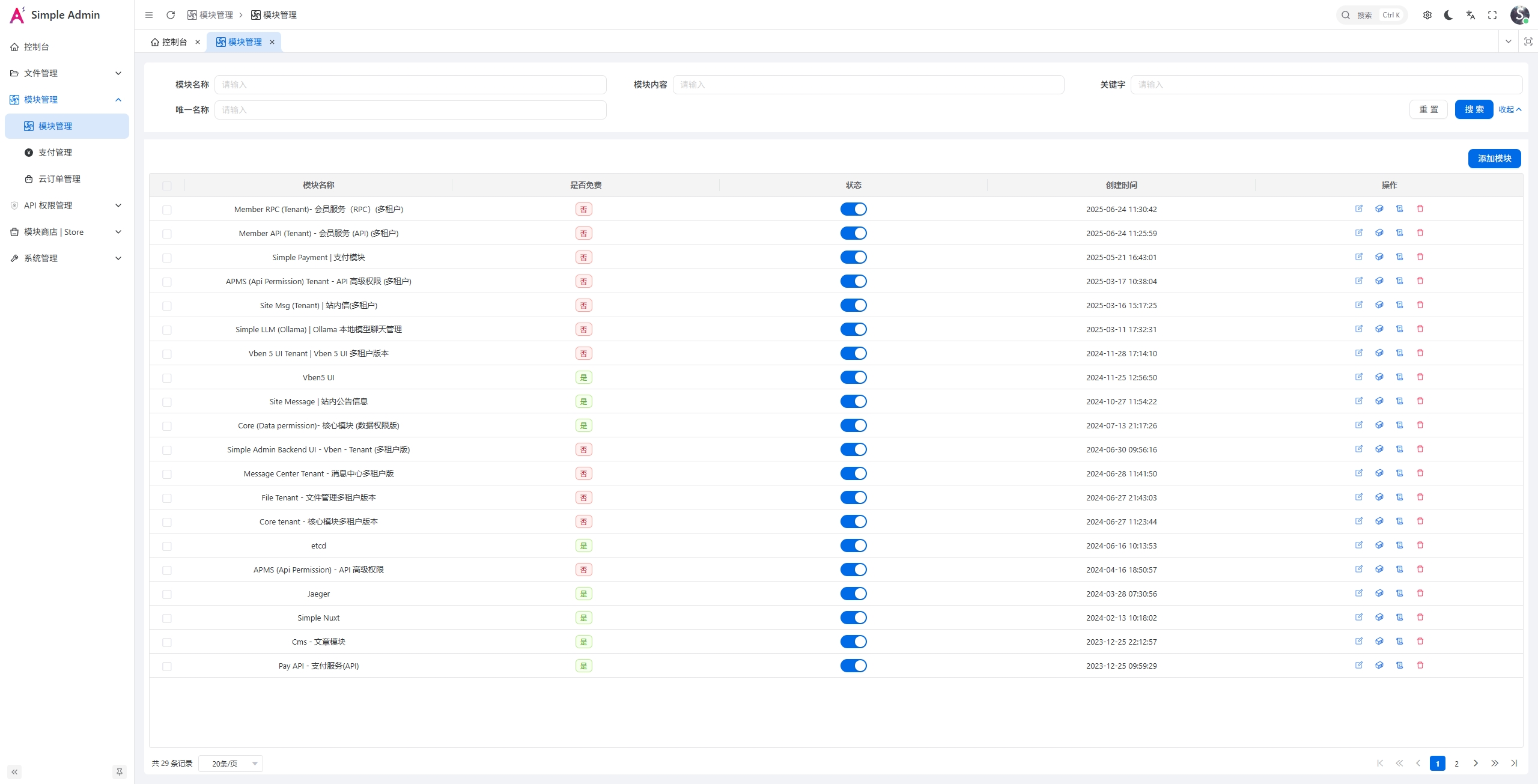Open the 20条/页 page size dropdown
The width and height of the screenshot is (1538, 784).
pos(231,764)
